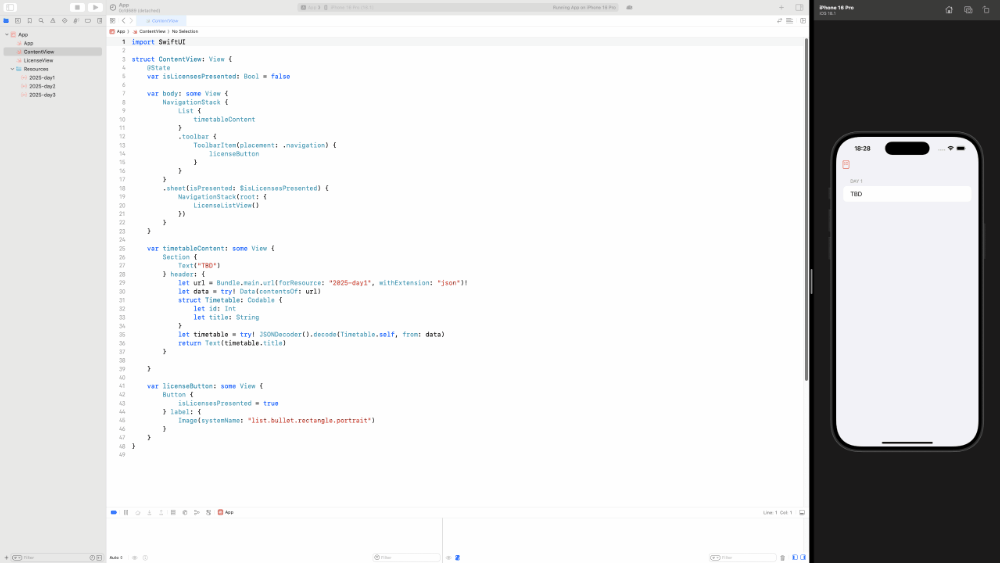Click the Run (play) button
Screen dimensions: 1000x563
click(95, 8)
